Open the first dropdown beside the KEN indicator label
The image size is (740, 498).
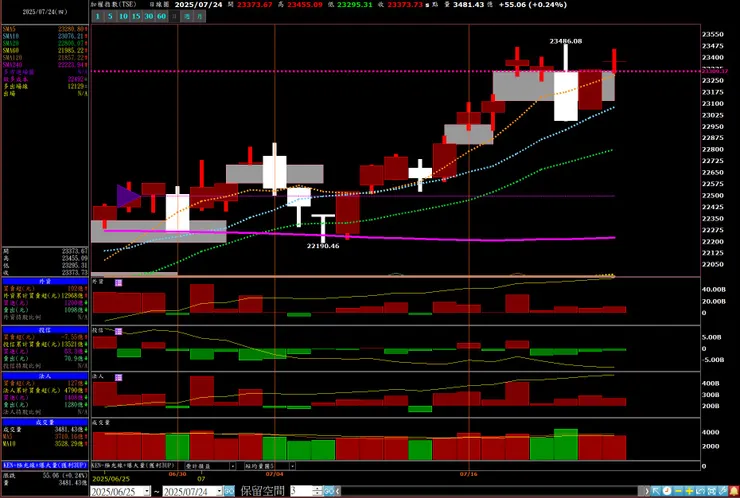(x=232, y=466)
